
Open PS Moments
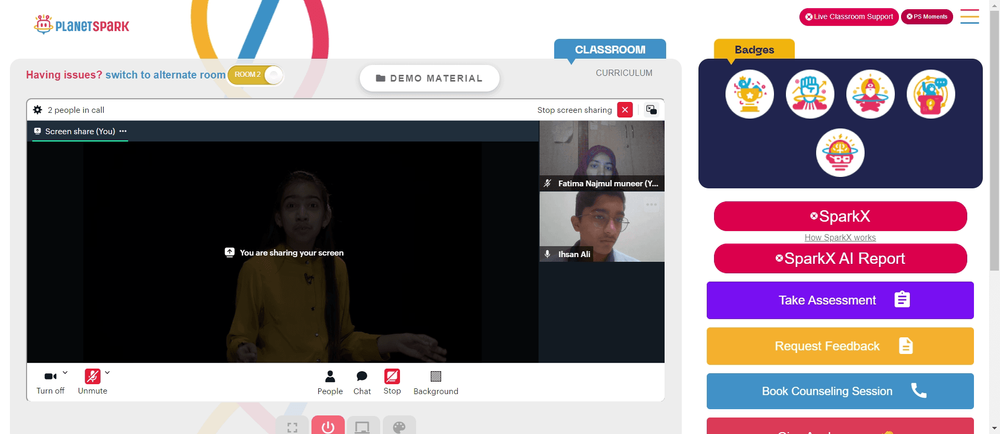click(x=927, y=17)
